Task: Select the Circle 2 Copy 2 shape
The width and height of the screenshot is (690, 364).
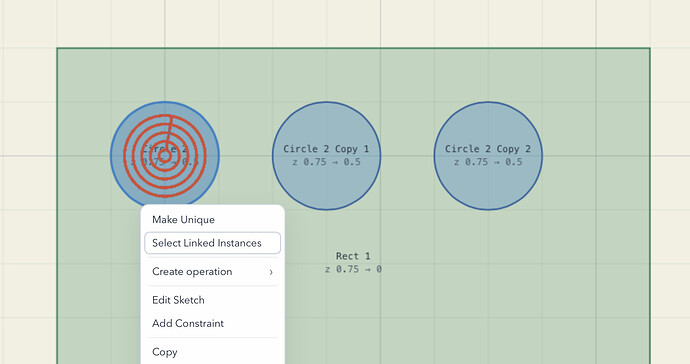Action: pyautogui.click(x=488, y=156)
